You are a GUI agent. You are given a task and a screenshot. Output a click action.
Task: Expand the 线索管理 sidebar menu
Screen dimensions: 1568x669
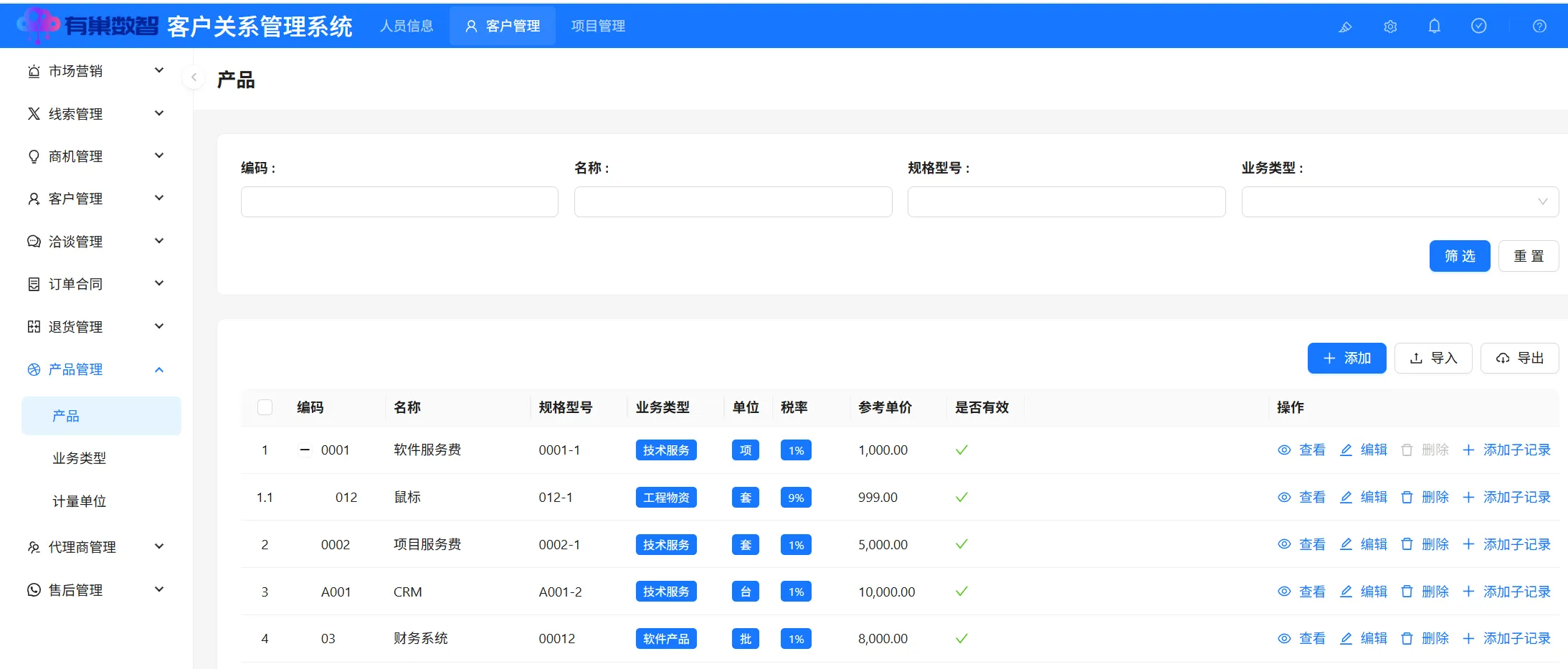159,113
